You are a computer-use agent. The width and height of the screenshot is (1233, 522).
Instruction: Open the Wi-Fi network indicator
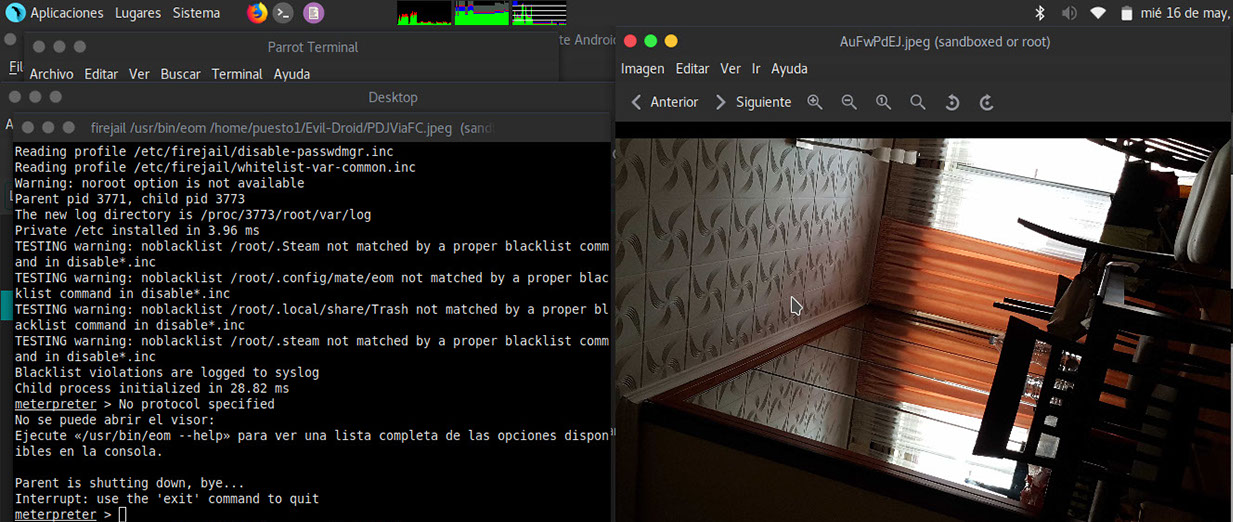1098,13
